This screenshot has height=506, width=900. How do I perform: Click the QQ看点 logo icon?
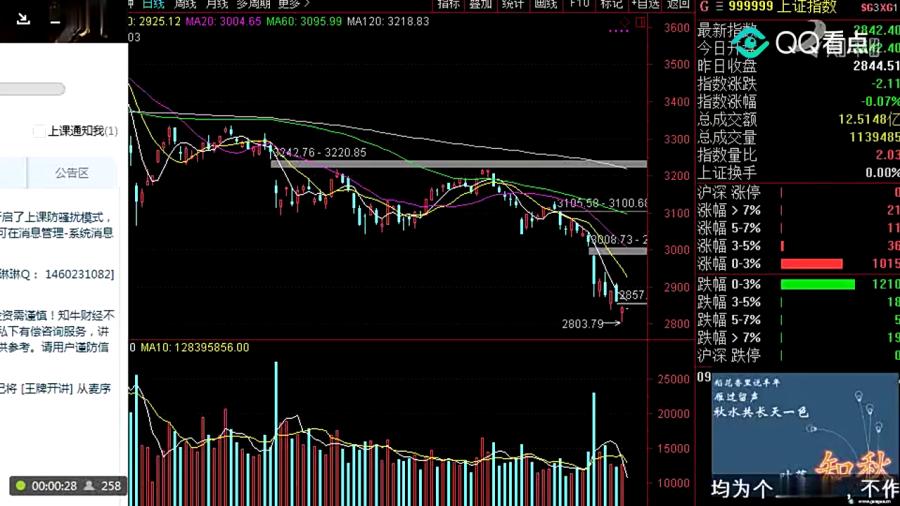(755, 43)
